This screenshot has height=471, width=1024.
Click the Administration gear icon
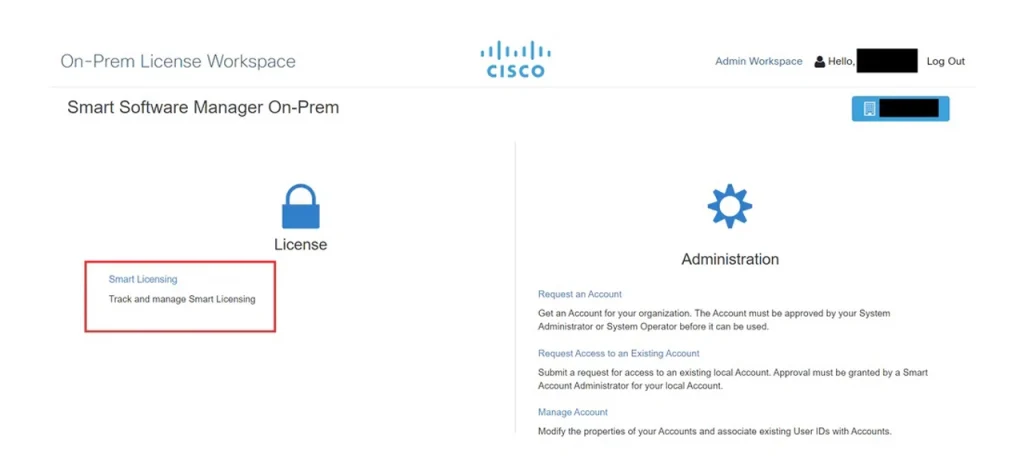click(729, 207)
